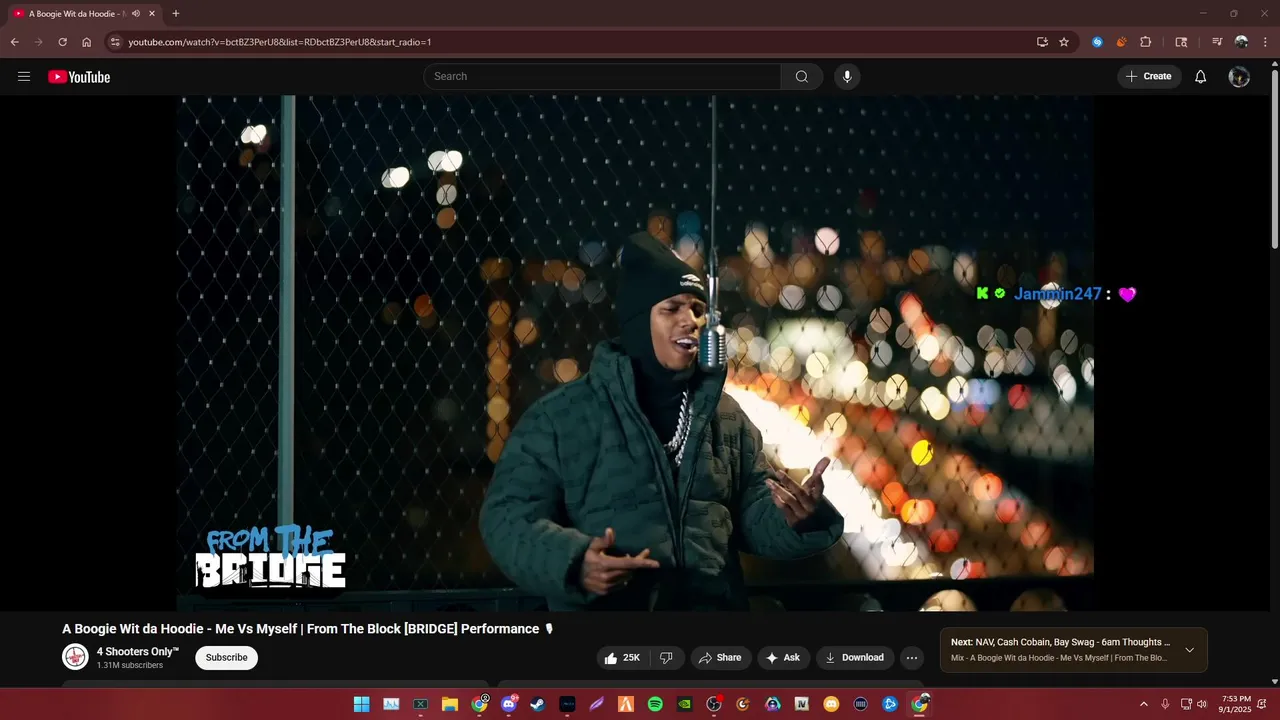This screenshot has height=720, width=1280.
Task: Open the 4 Shooters Only channel name
Action: point(138,651)
